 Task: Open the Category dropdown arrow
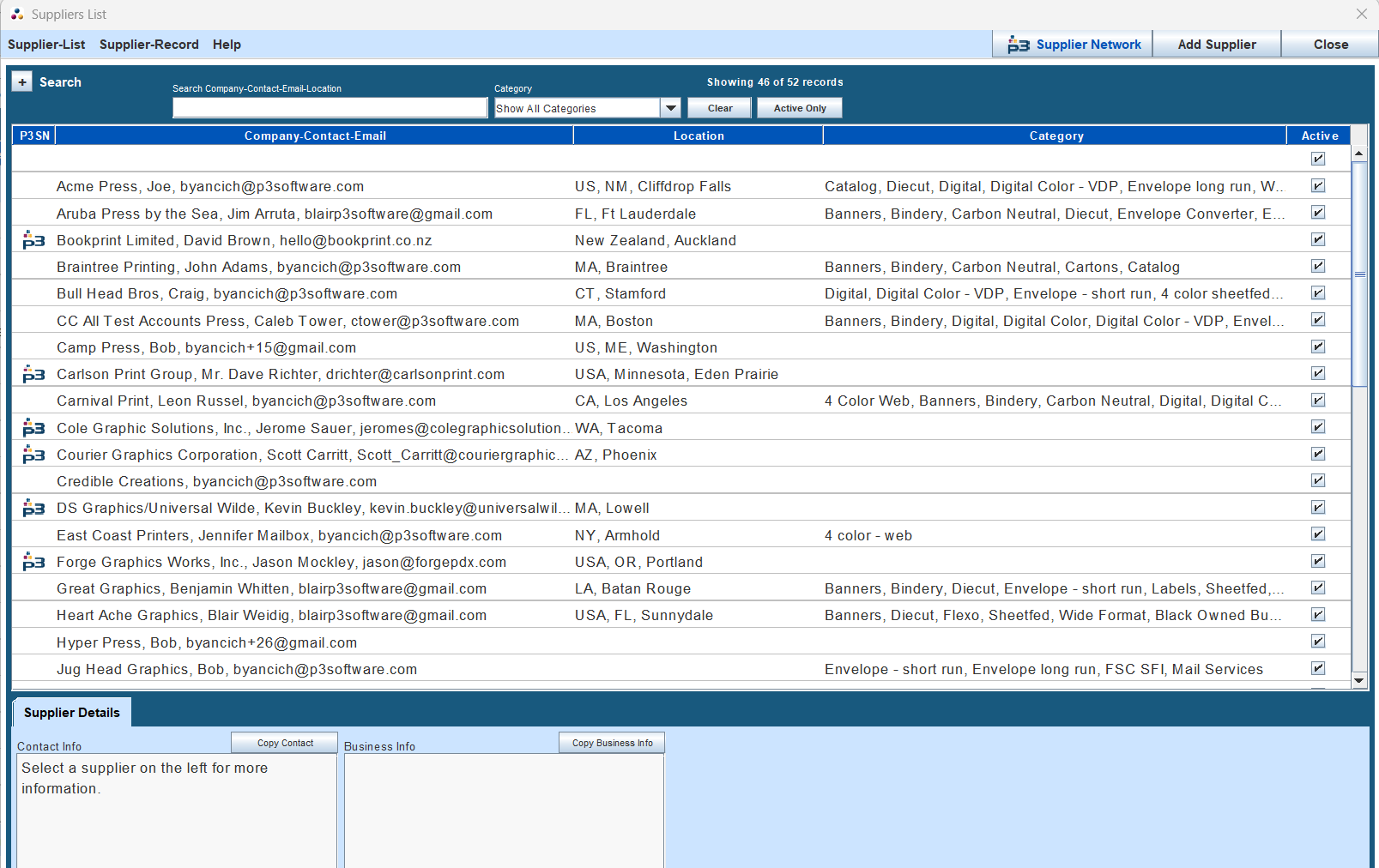670,107
